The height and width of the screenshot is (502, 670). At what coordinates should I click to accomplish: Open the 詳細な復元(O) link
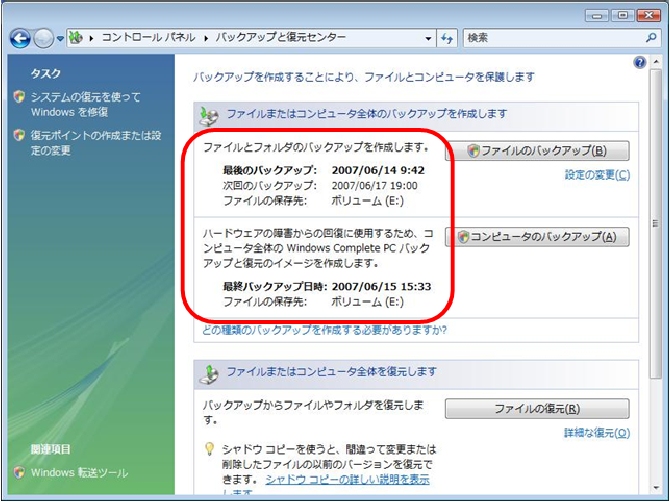pos(597,432)
